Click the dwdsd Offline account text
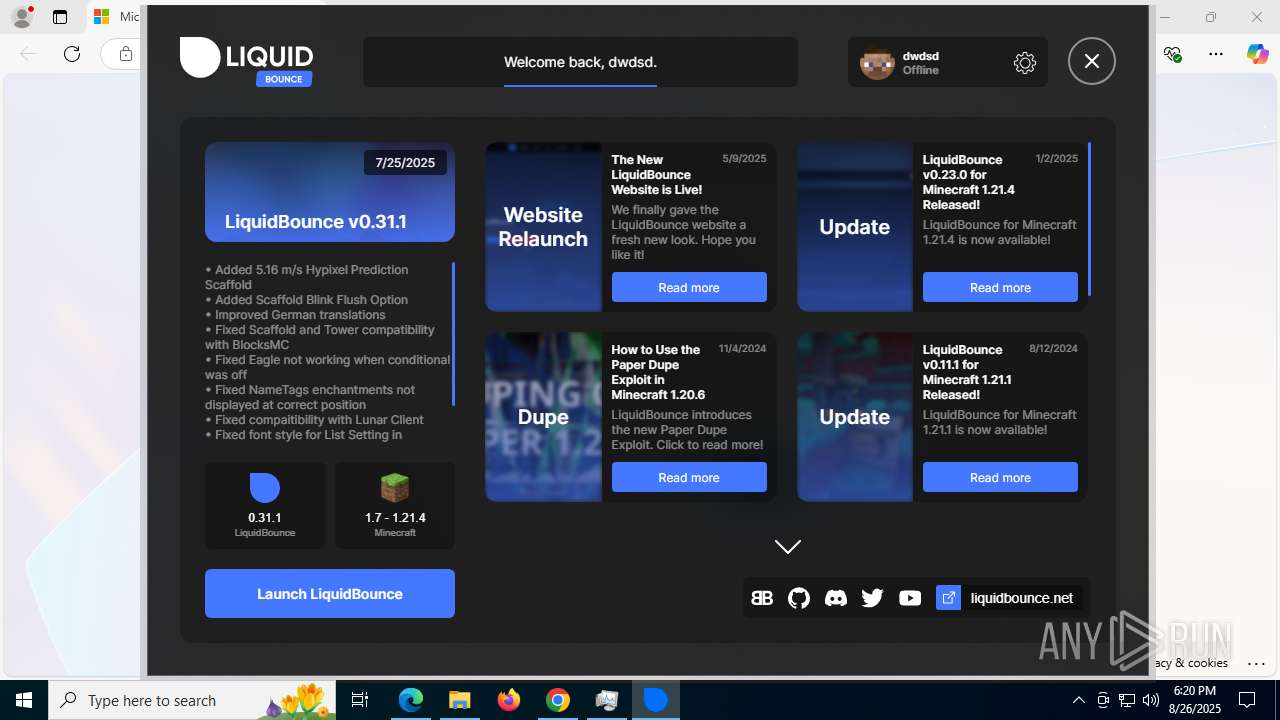Screen dimensions: 1280x720 coord(921,63)
